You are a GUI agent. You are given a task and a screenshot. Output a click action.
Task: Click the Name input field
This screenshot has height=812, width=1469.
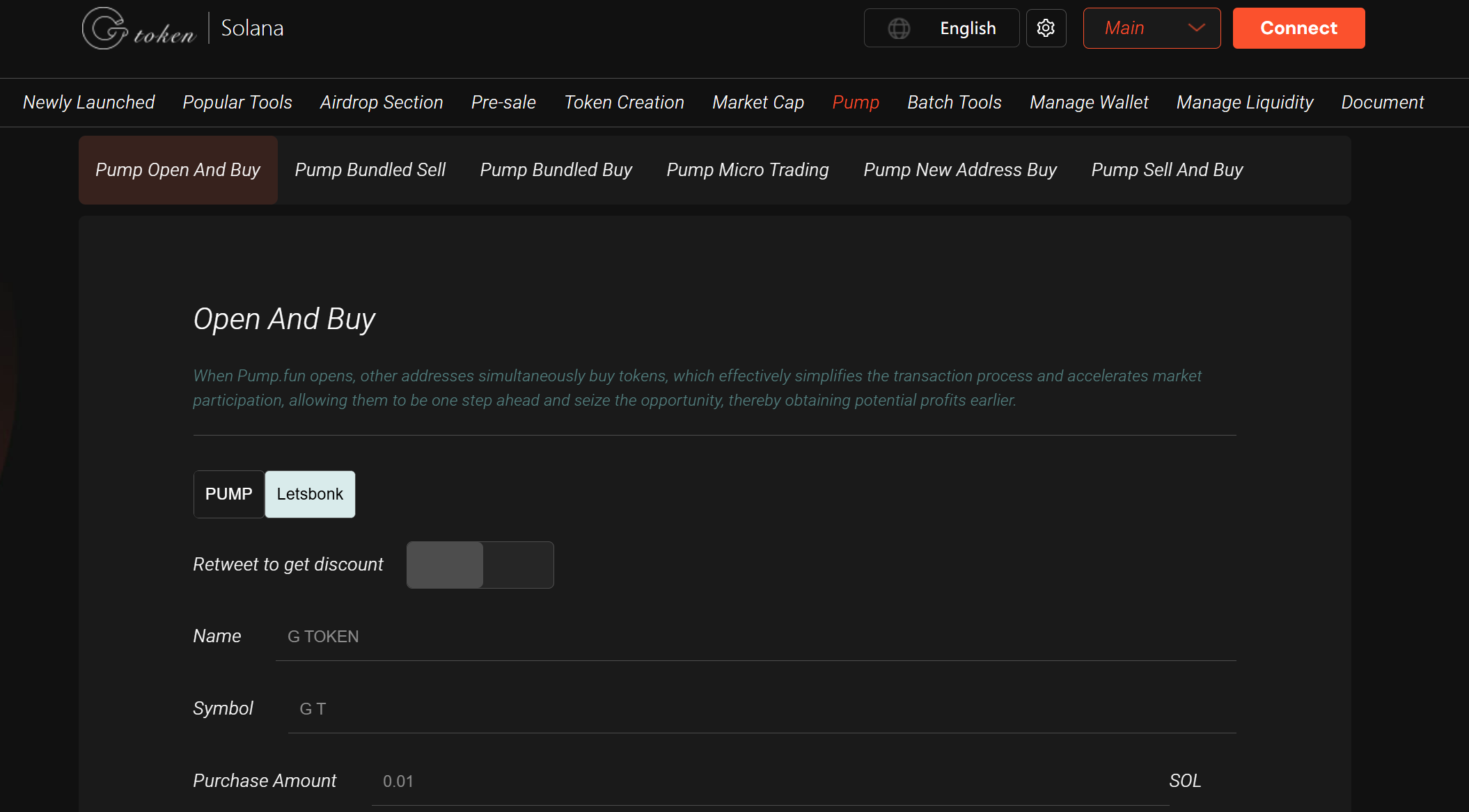pos(755,637)
